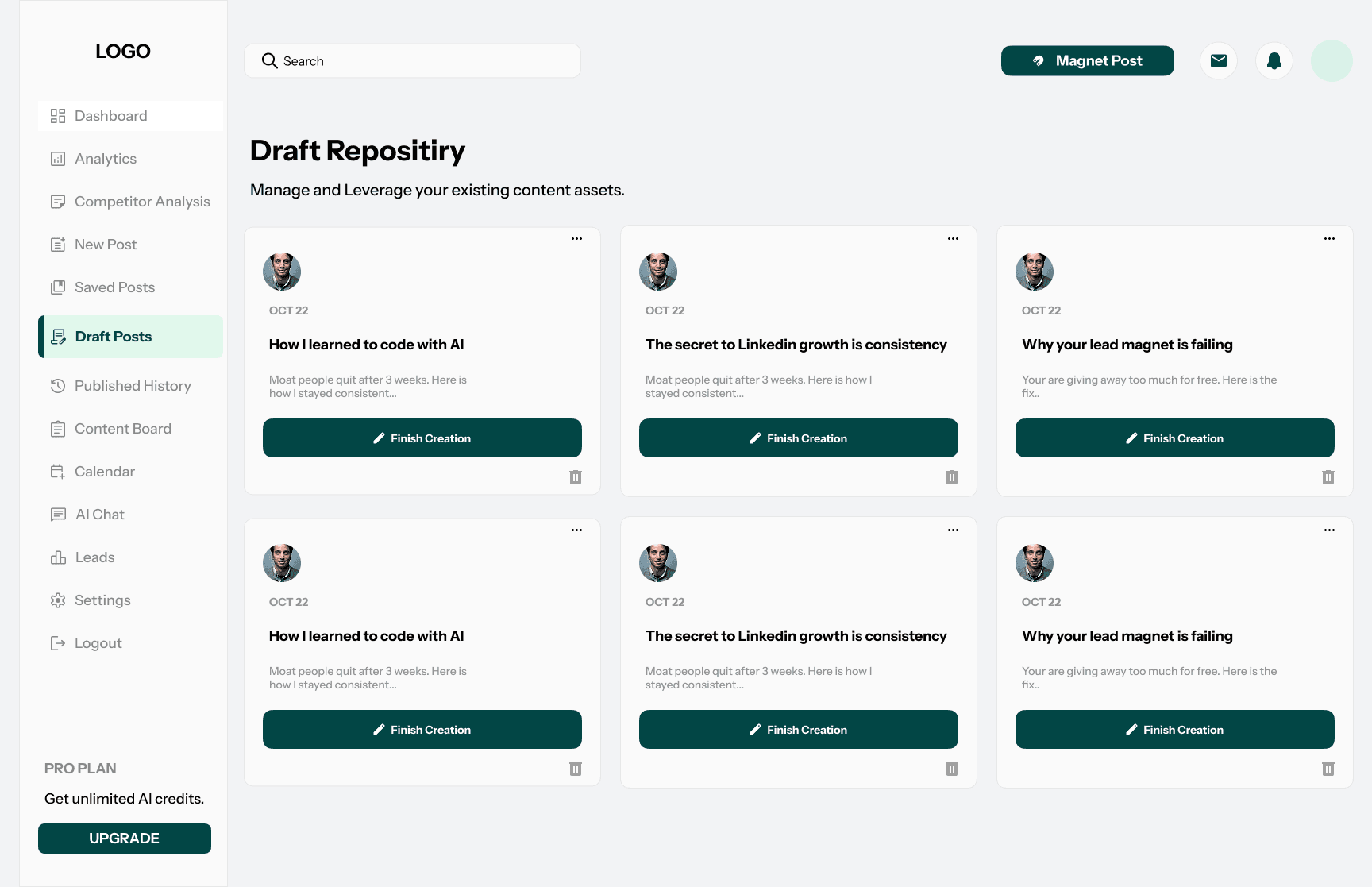Image resolution: width=1372 pixels, height=887 pixels.
Task: Open the mail inbox icon in header
Action: coord(1219,60)
